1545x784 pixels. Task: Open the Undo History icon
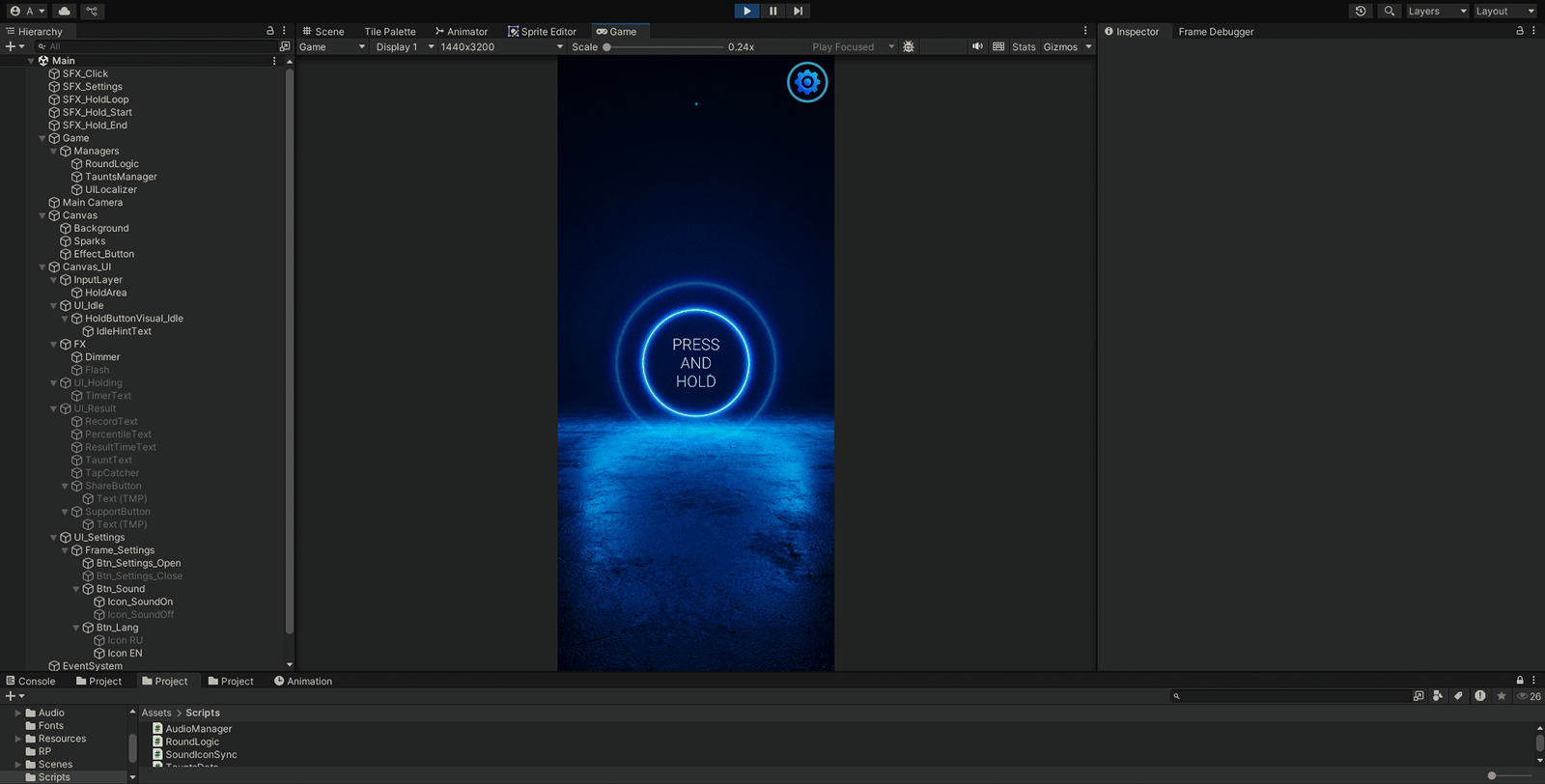point(1361,11)
